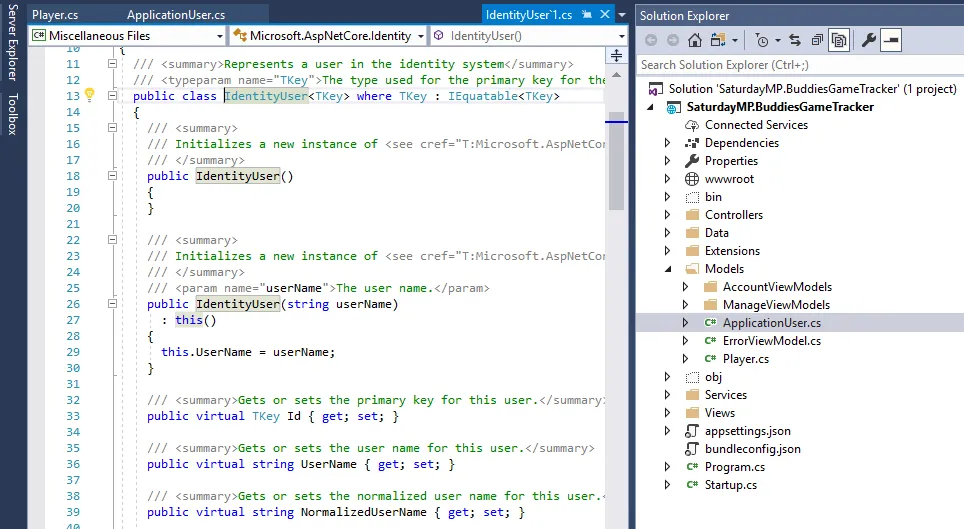Collapse the Models folder
Viewport: 964px width, 529px height.
pyautogui.click(x=668, y=269)
